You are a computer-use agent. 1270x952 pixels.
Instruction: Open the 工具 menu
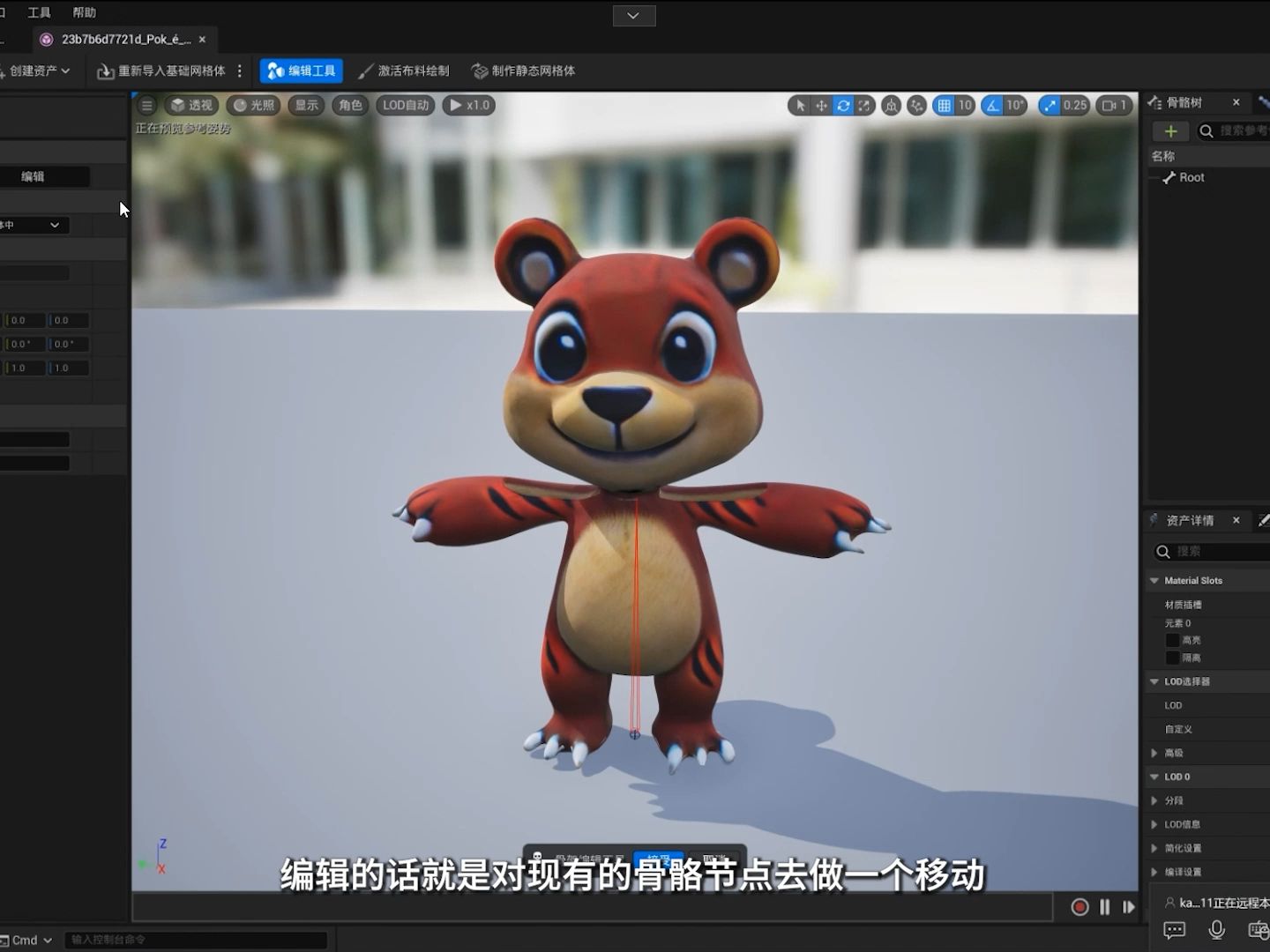[x=39, y=12]
